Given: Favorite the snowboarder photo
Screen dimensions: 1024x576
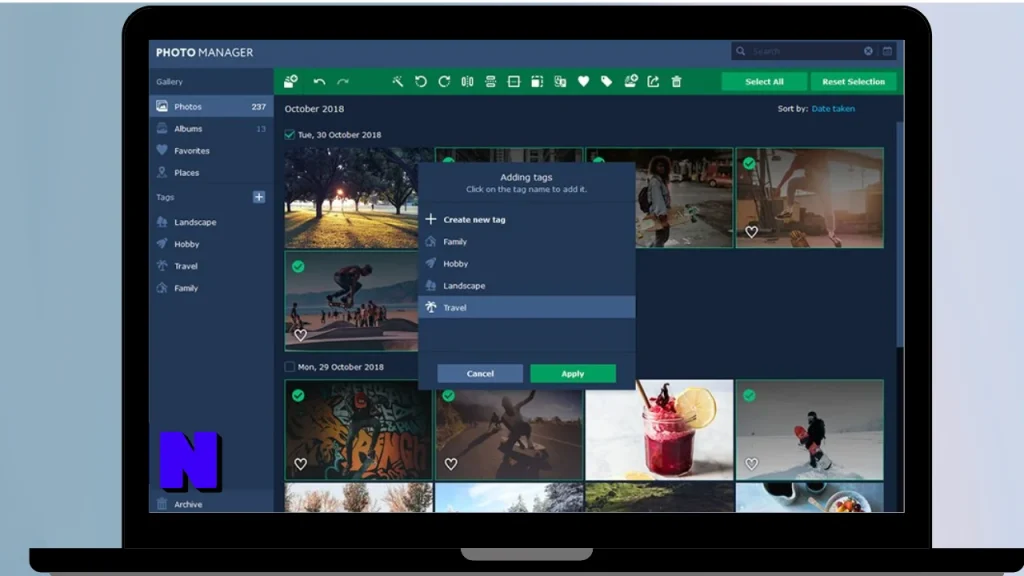Looking at the screenshot, I should coord(752,464).
